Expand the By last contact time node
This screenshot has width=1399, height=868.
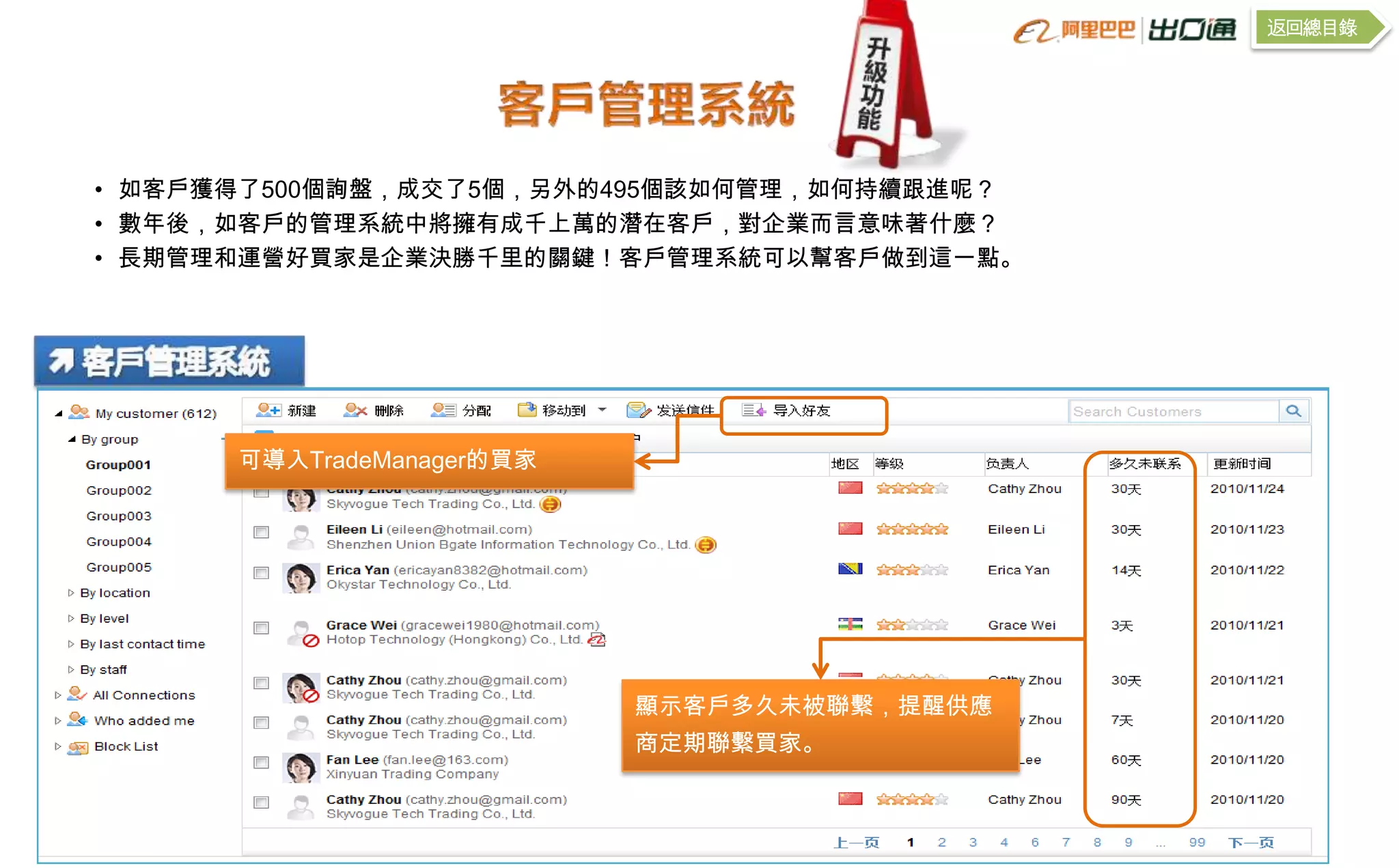click(x=70, y=644)
